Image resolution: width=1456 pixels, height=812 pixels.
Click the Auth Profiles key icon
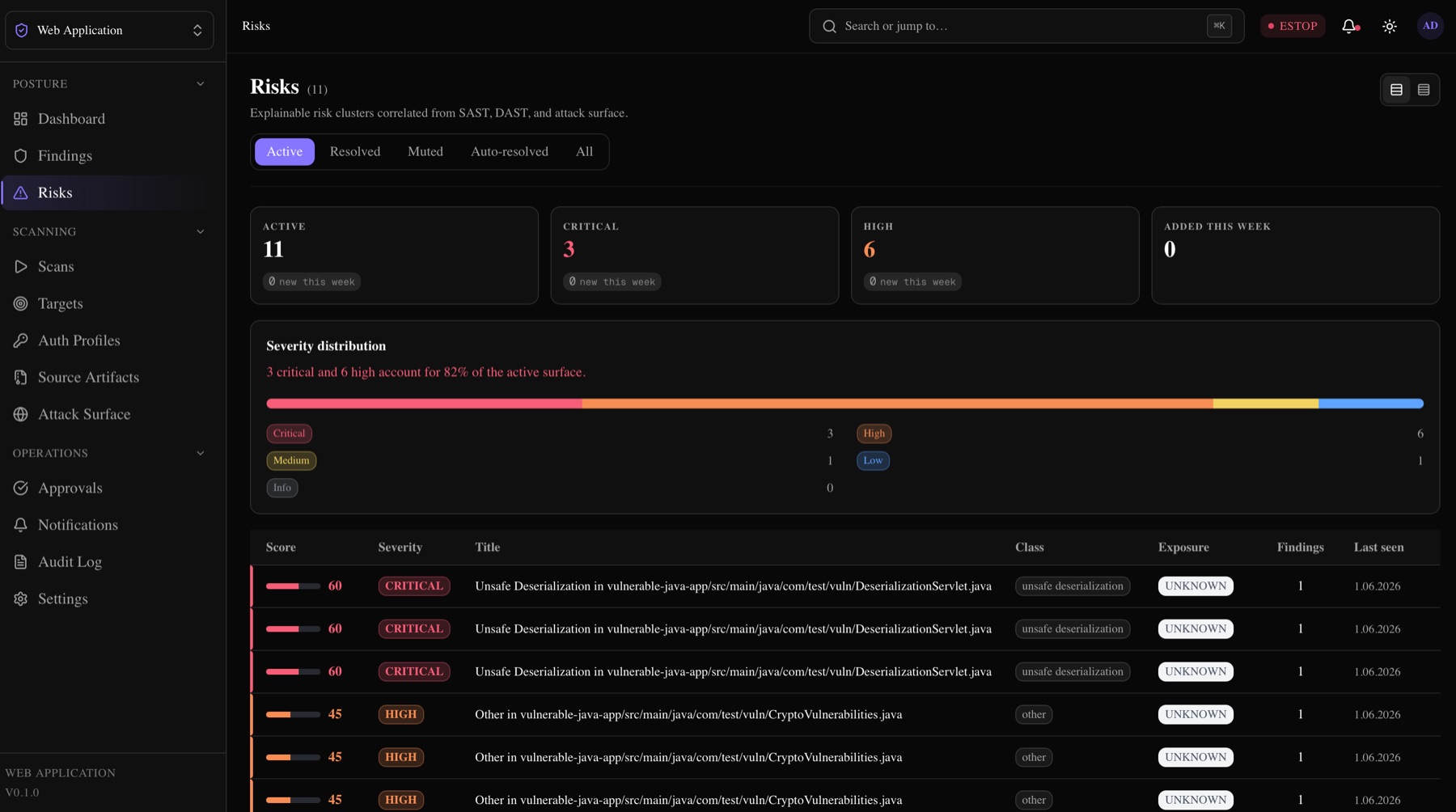coord(21,341)
